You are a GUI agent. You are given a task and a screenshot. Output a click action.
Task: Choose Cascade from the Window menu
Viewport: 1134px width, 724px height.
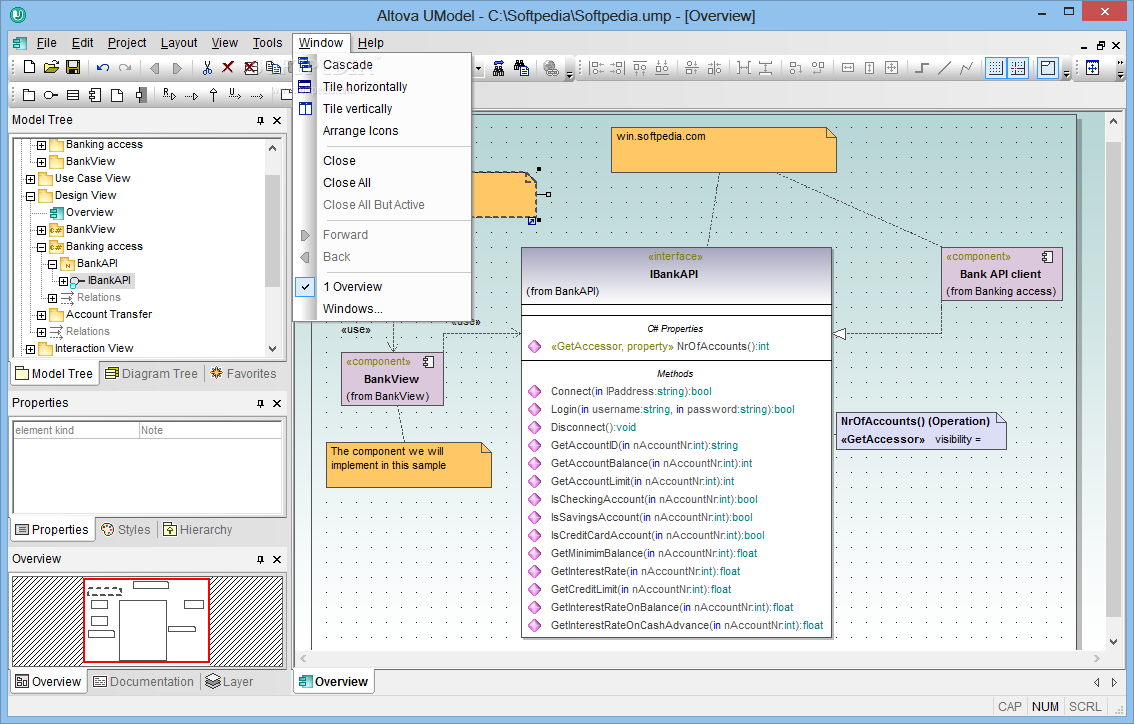[x=383, y=65]
